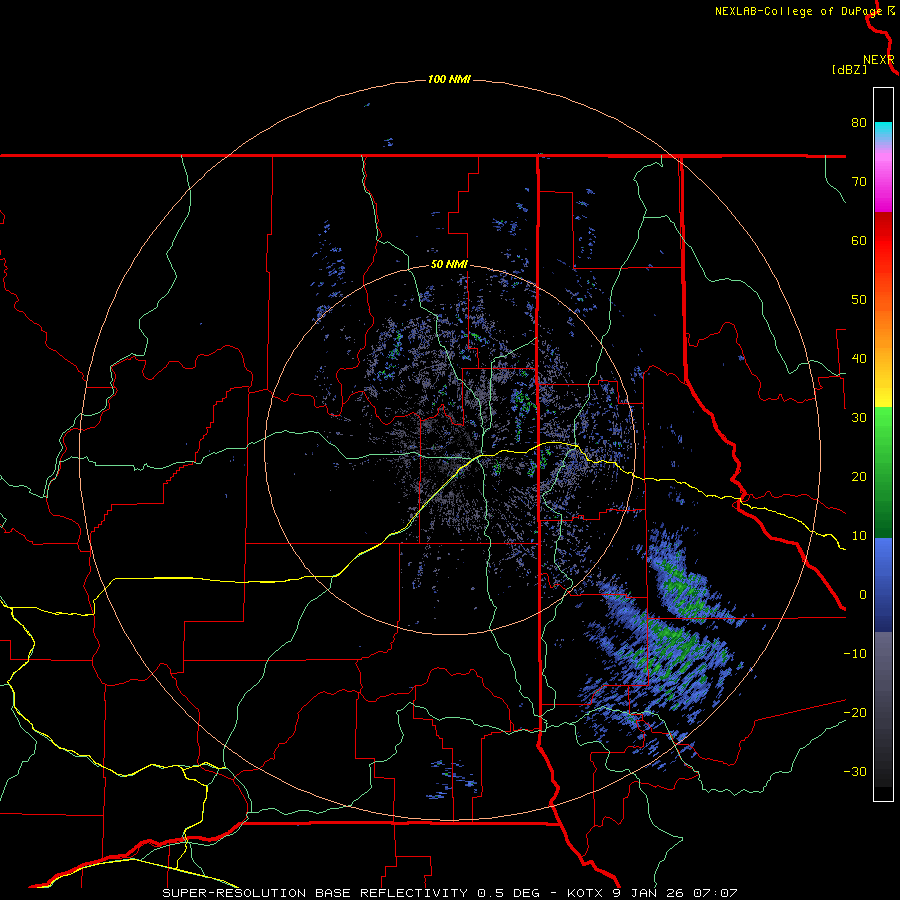
Task: Click the 10 value on dBZ scale
Action: click(859, 536)
